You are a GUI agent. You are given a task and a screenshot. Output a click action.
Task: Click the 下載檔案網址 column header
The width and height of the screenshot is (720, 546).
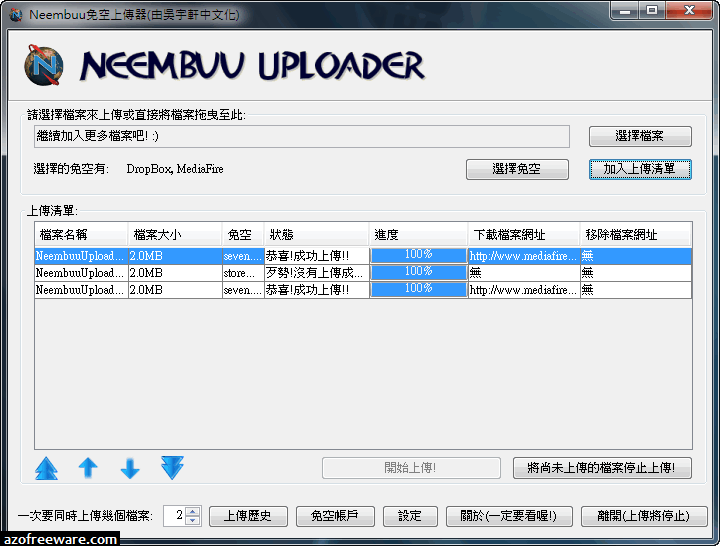[524, 235]
